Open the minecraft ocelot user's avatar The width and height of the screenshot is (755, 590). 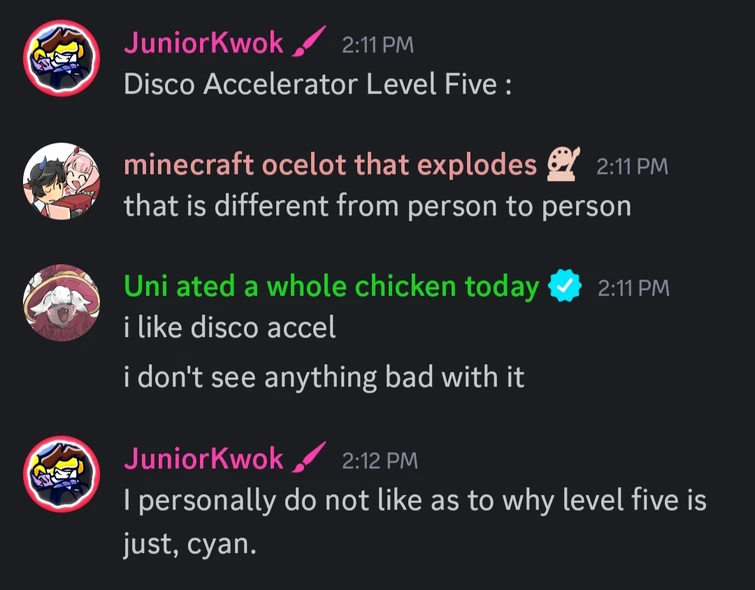click(x=62, y=181)
